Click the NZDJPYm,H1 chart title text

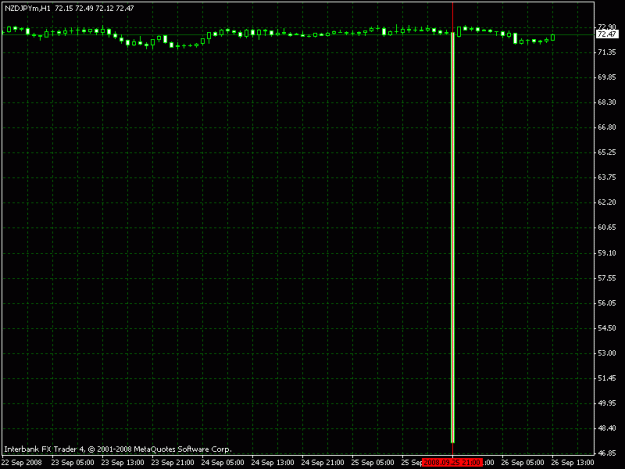[28, 8]
